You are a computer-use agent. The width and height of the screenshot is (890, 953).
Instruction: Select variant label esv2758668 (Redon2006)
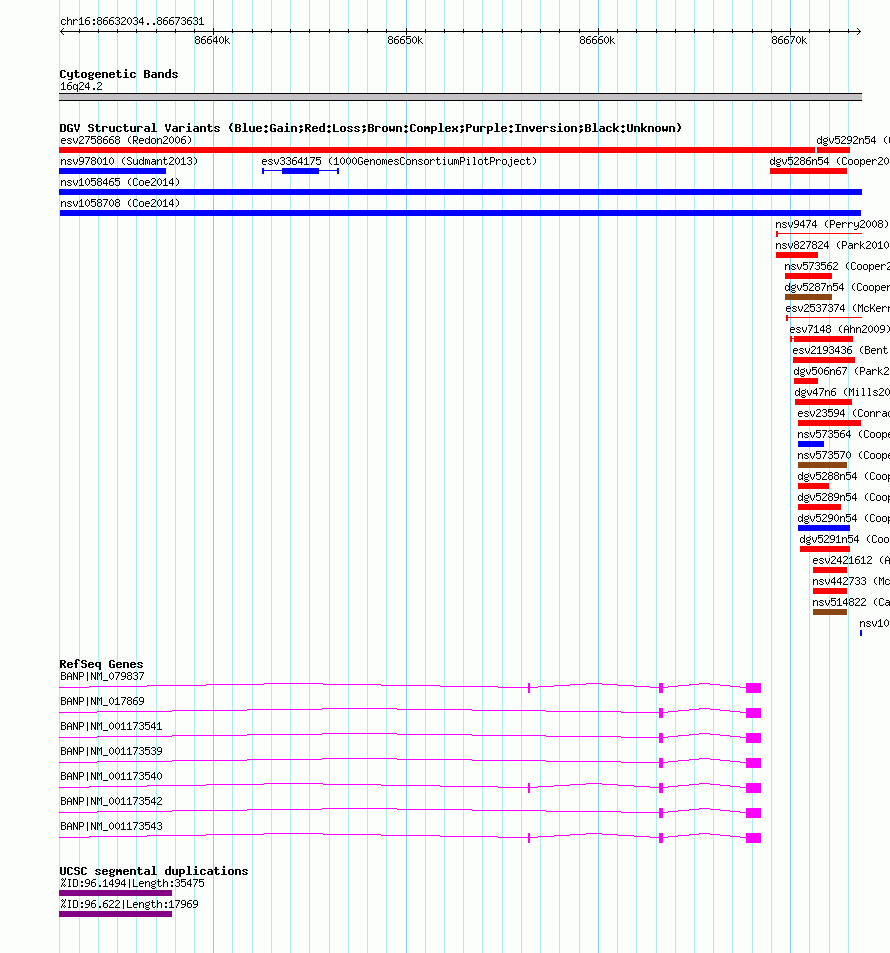pyautogui.click(x=126, y=140)
